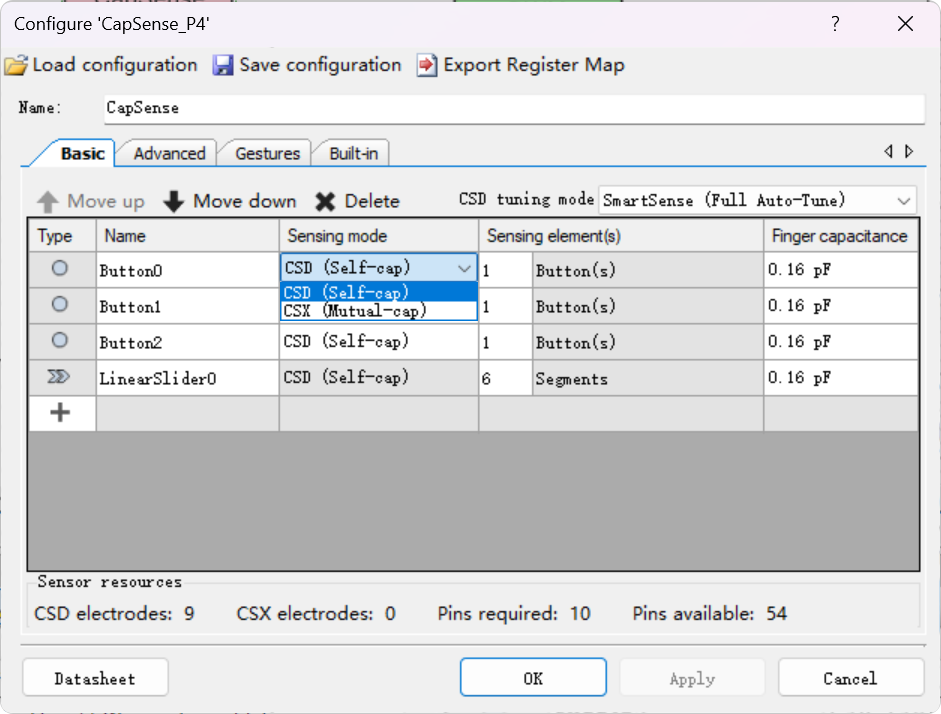Open LinearSlider0 sensing mode cell
941x714 pixels.
pyautogui.click(x=379, y=378)
